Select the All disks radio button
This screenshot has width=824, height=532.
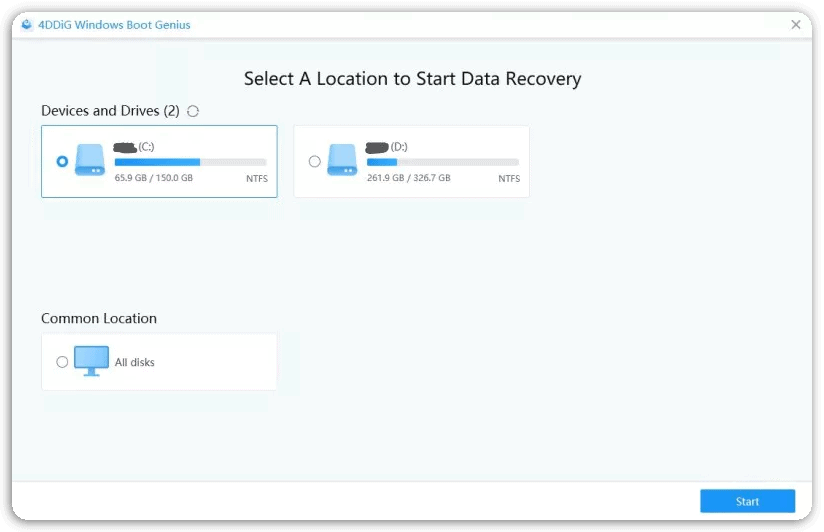[62, 362]
